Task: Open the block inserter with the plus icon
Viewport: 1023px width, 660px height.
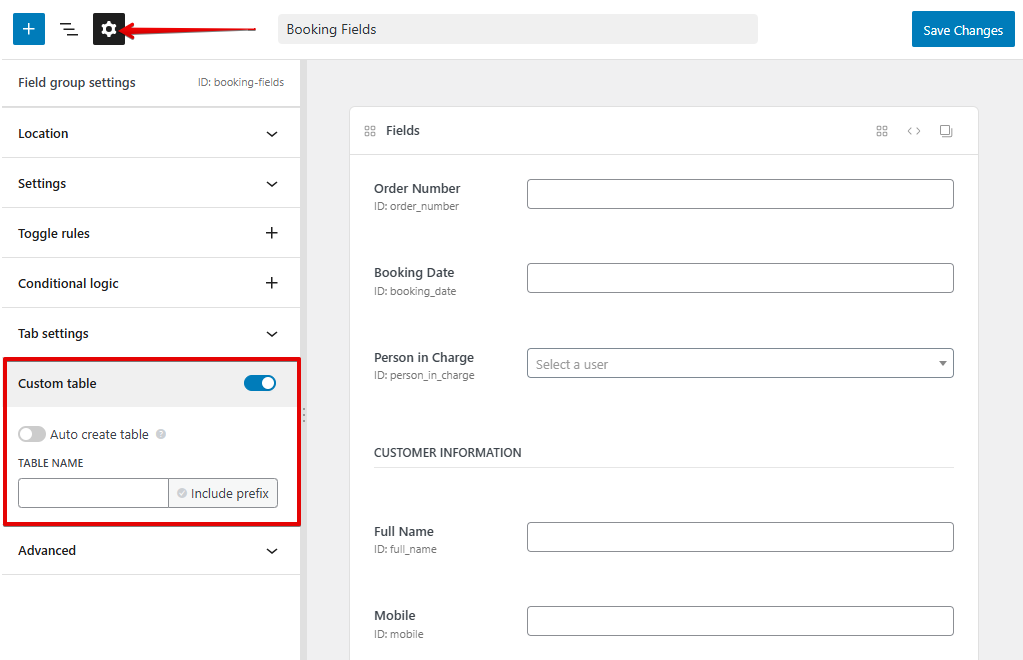Action: pos(28,29)
